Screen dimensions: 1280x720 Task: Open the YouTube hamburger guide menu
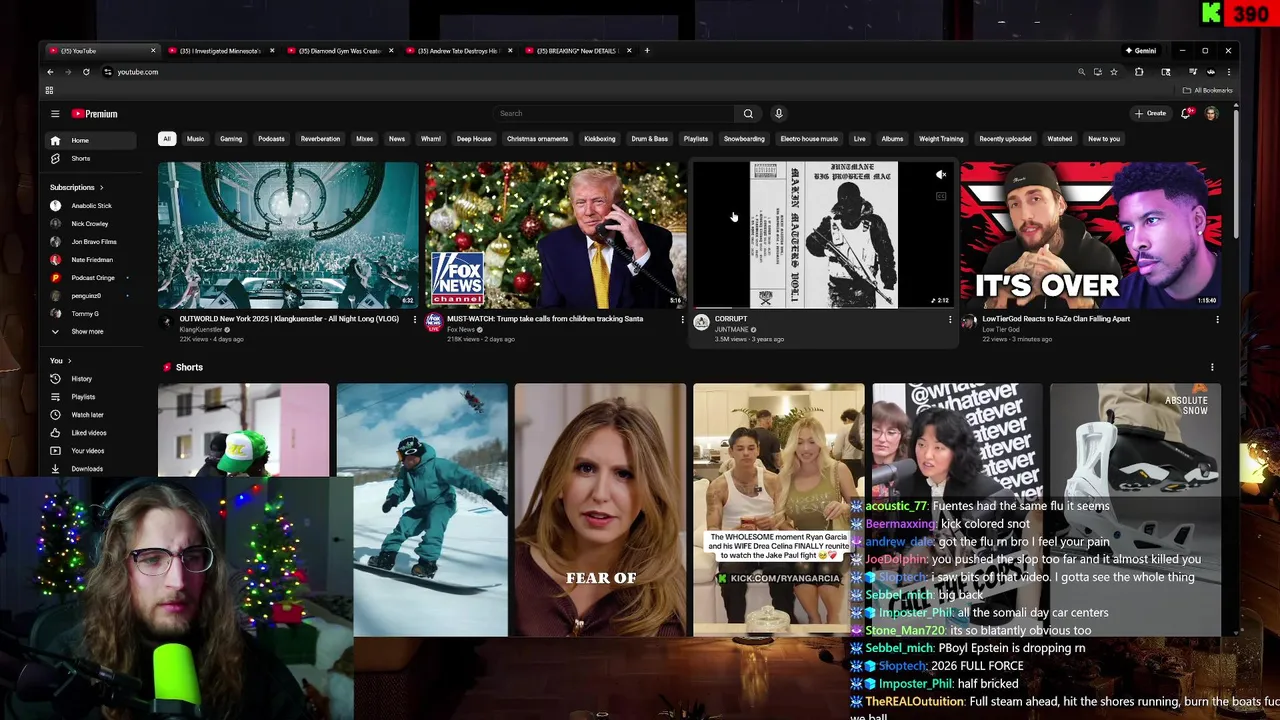coord(55,114)
